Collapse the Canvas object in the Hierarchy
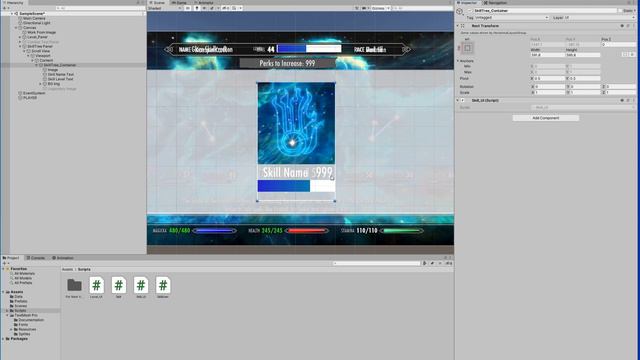 click(x=16, y=28)
